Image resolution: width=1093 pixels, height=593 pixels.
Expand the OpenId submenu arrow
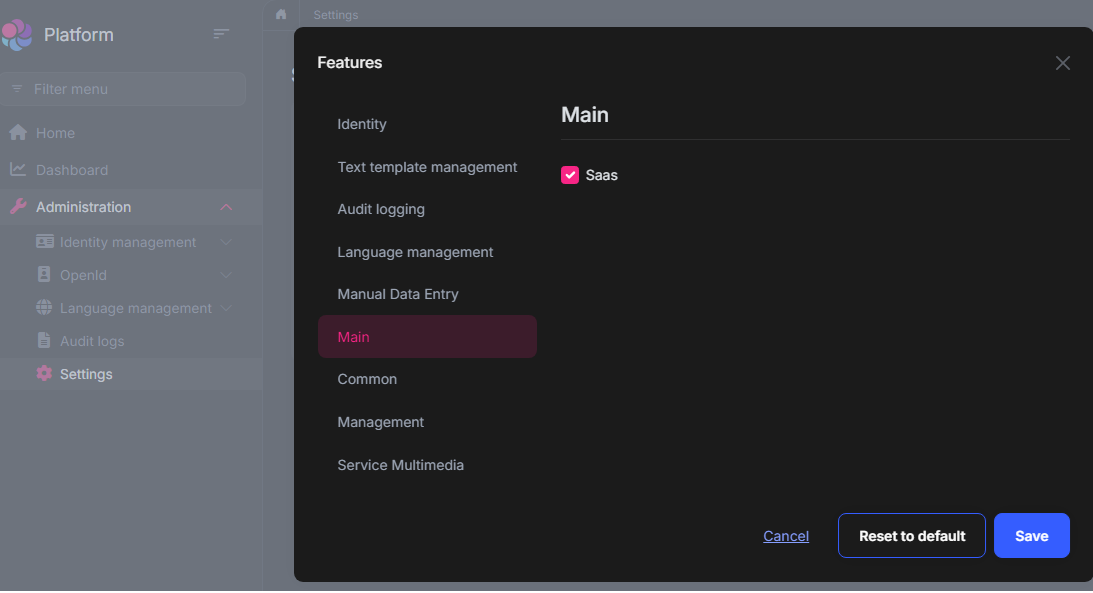pyautogui.click(x=226, y=275)
